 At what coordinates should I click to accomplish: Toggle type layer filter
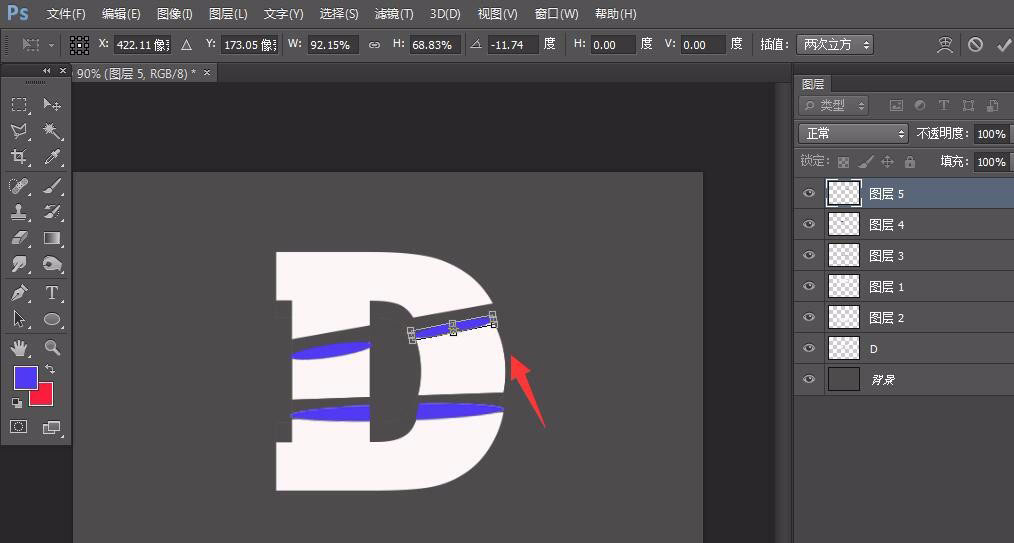pos(944,105)
